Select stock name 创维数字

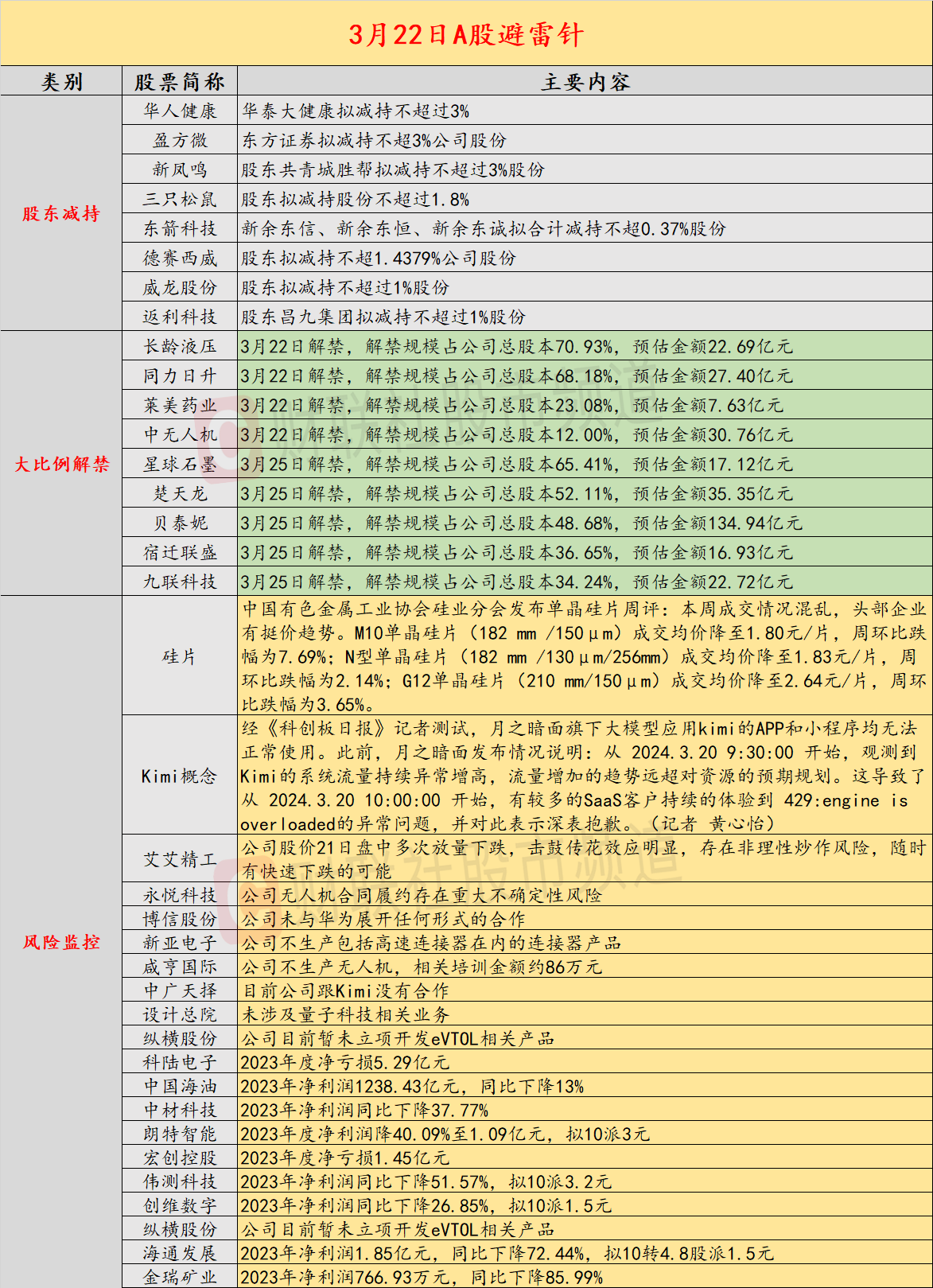pos(180,1205)
